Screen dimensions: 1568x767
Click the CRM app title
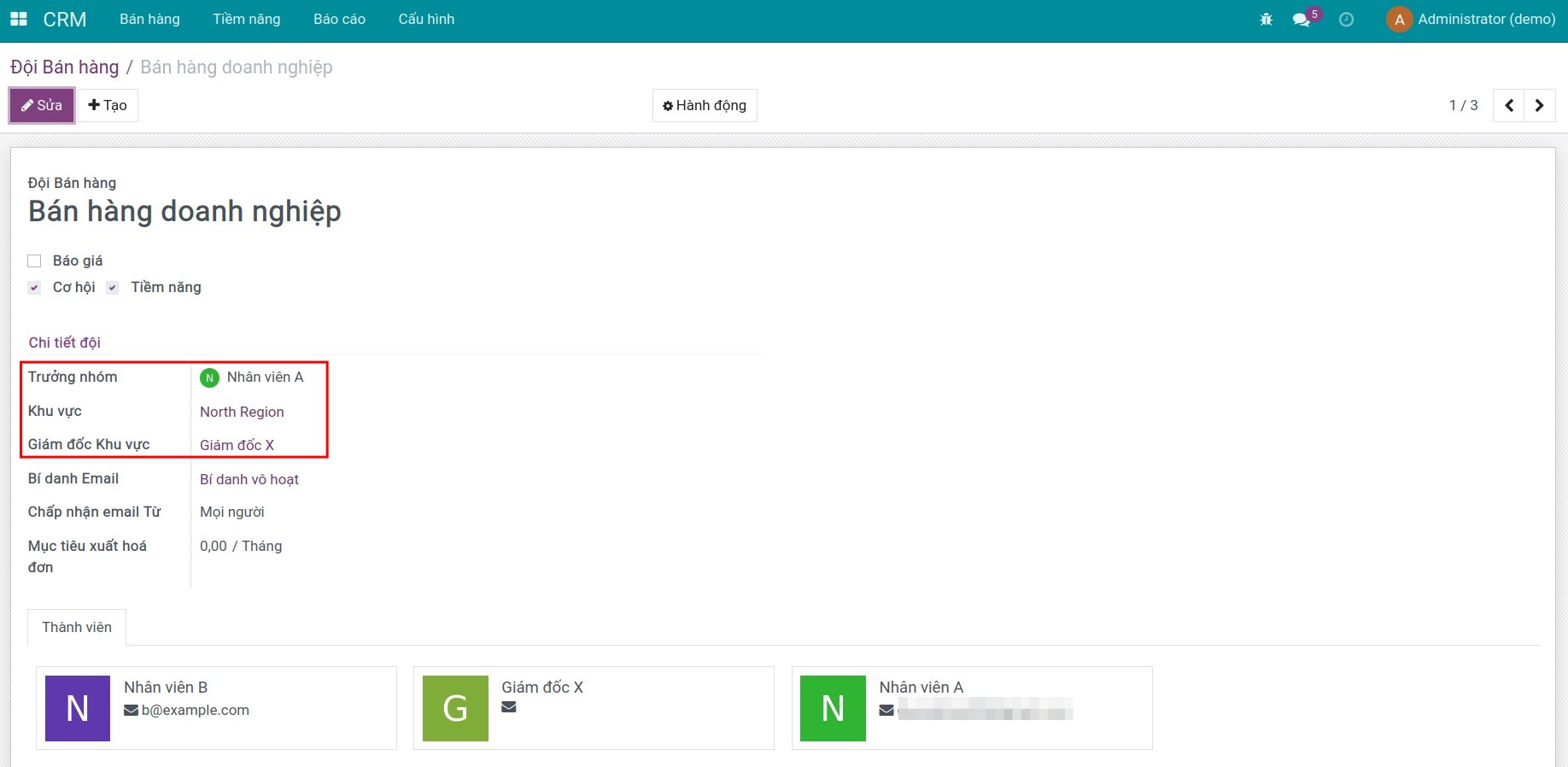(x=65, y=19)
